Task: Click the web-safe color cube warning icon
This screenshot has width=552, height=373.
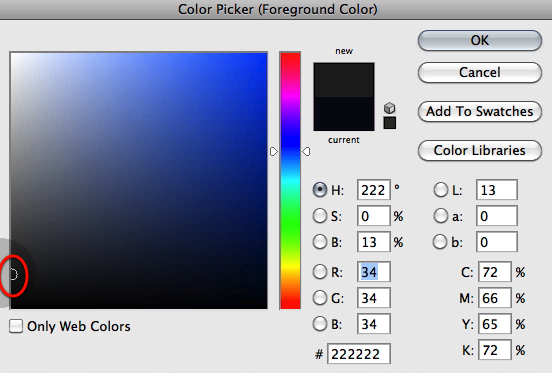Action: pyautogui.click(x=389, y=108)
